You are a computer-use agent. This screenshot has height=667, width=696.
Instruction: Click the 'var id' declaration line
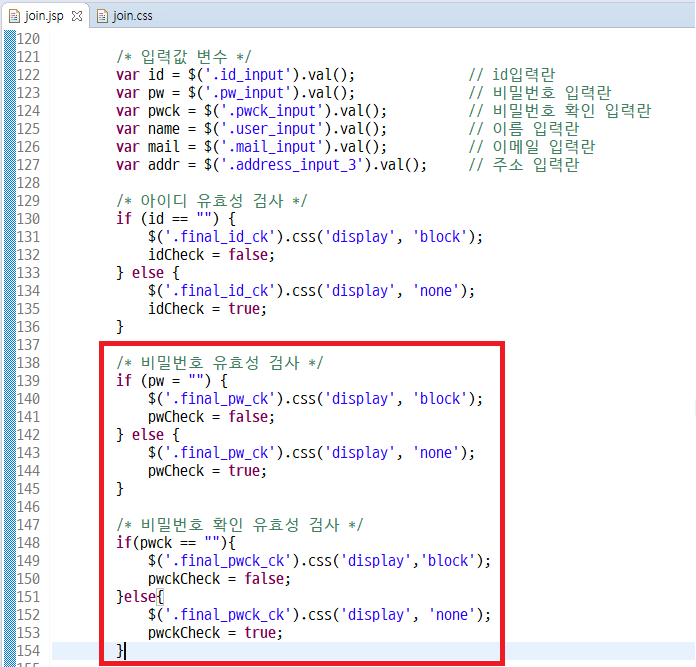point(235,75)
